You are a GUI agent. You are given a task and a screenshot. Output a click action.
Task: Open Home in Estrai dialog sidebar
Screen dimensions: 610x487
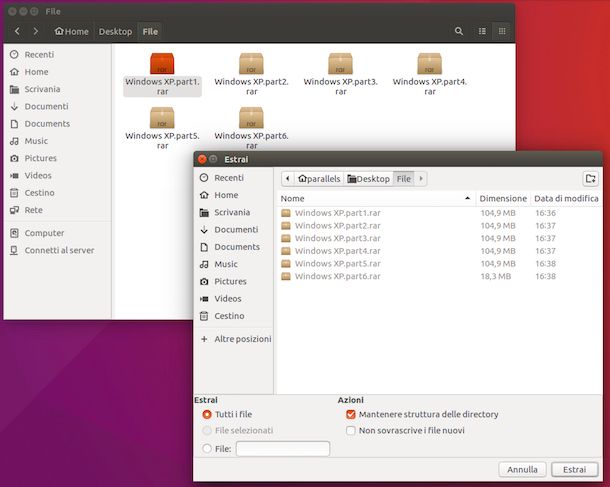point(233,195)
